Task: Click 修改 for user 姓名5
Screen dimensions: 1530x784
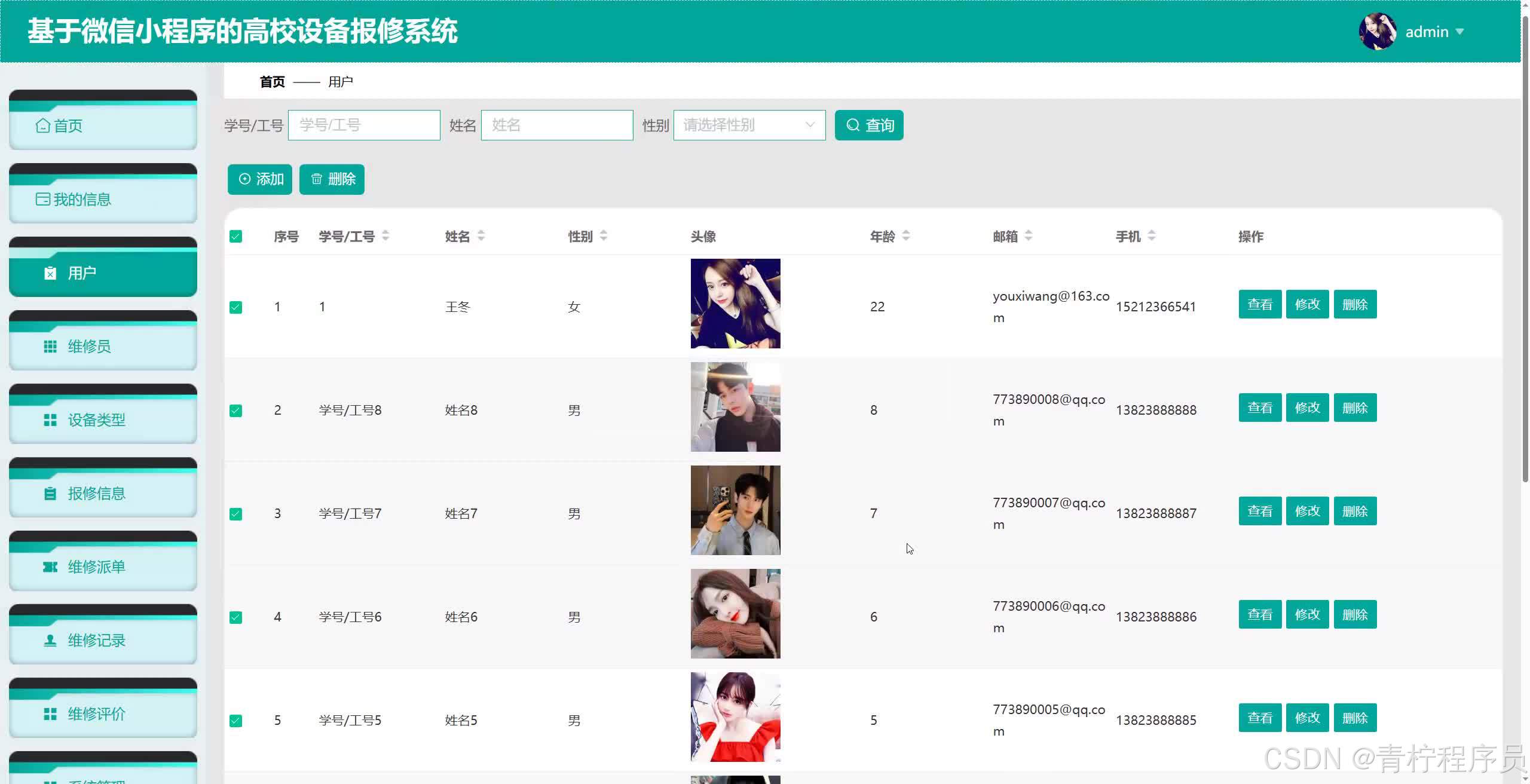Action: (x=1308, y=718)
